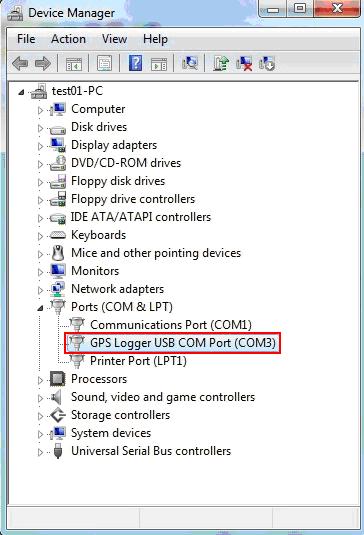
Task: Open the Action menu
Action: tap(68, 39)
